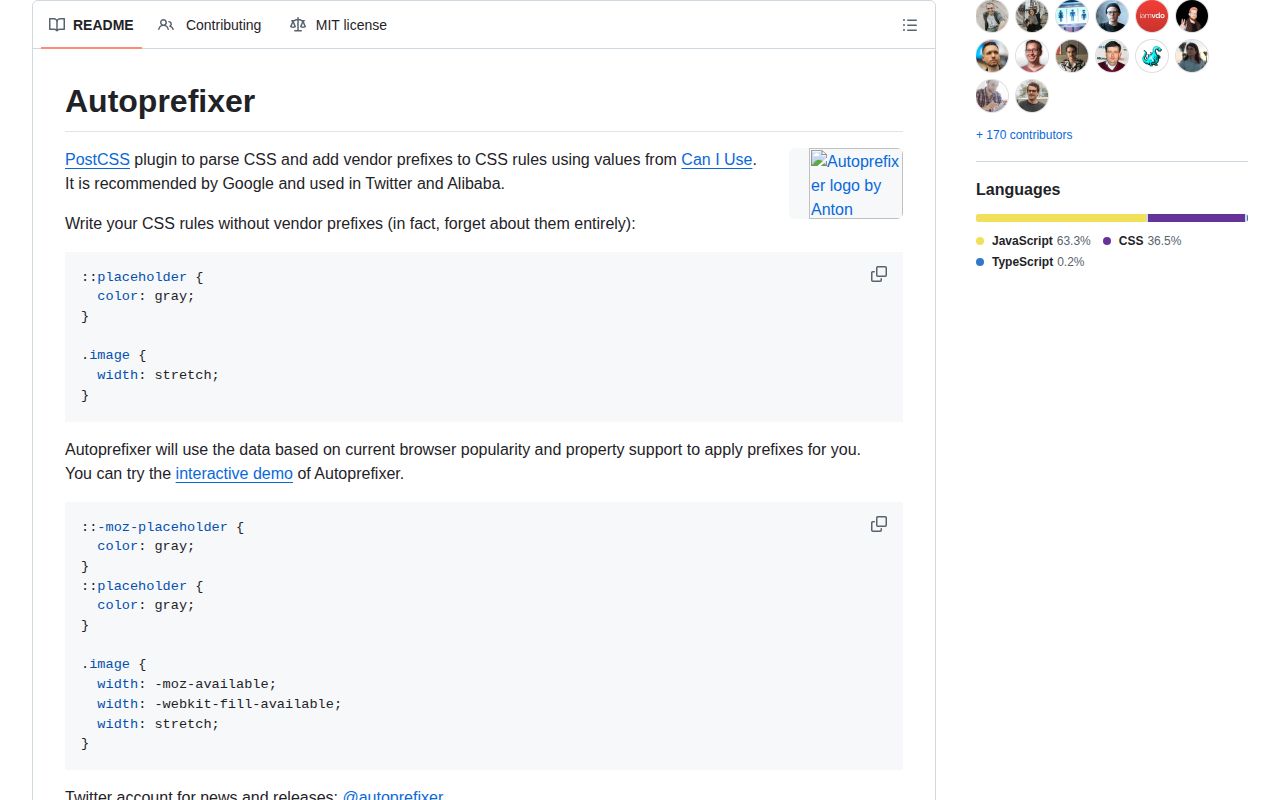
Task: Copy the ::-moz-placeholder output code block
Action: tap(879, 524)
